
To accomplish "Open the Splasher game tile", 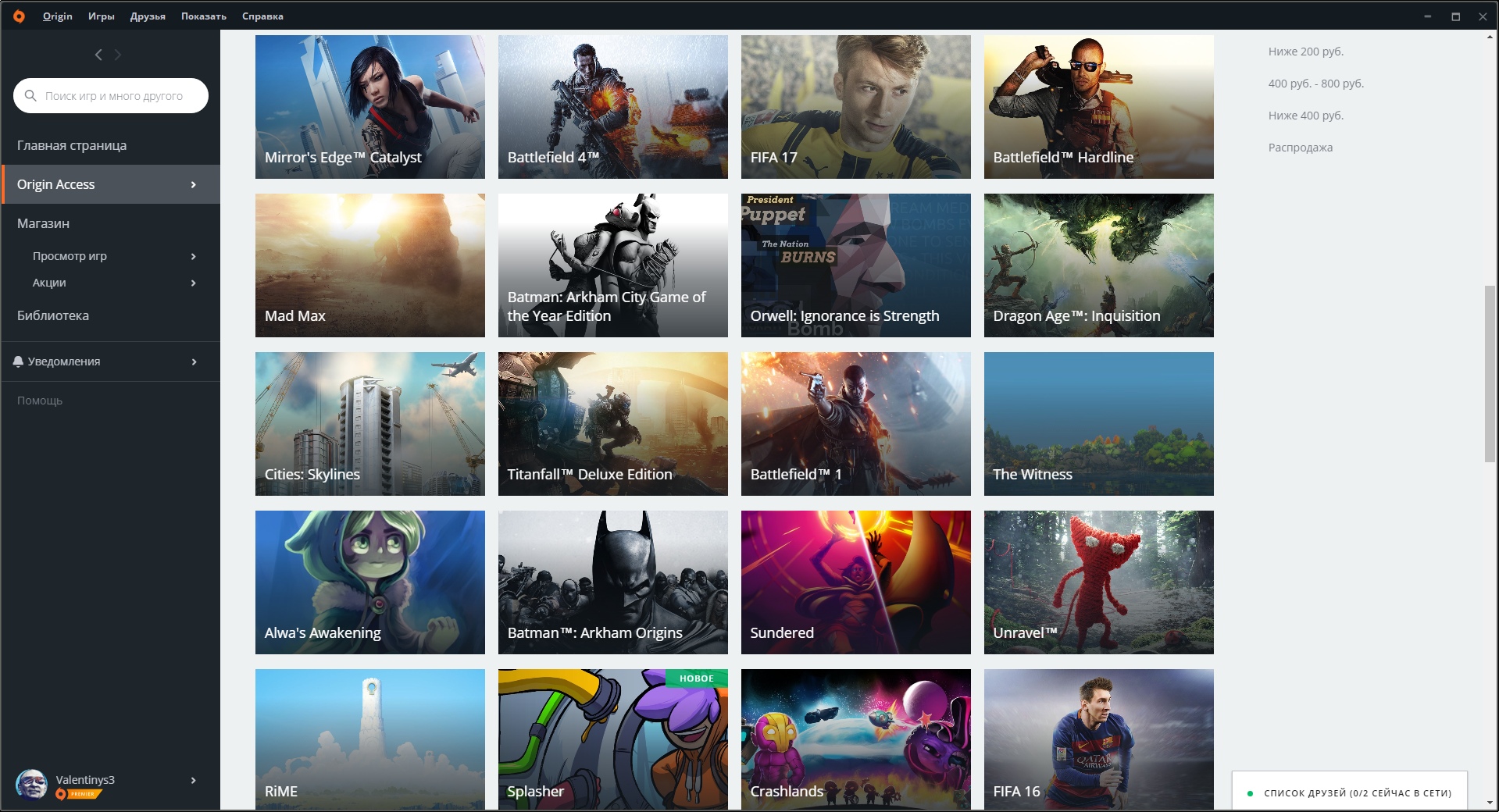I will 613,739.
